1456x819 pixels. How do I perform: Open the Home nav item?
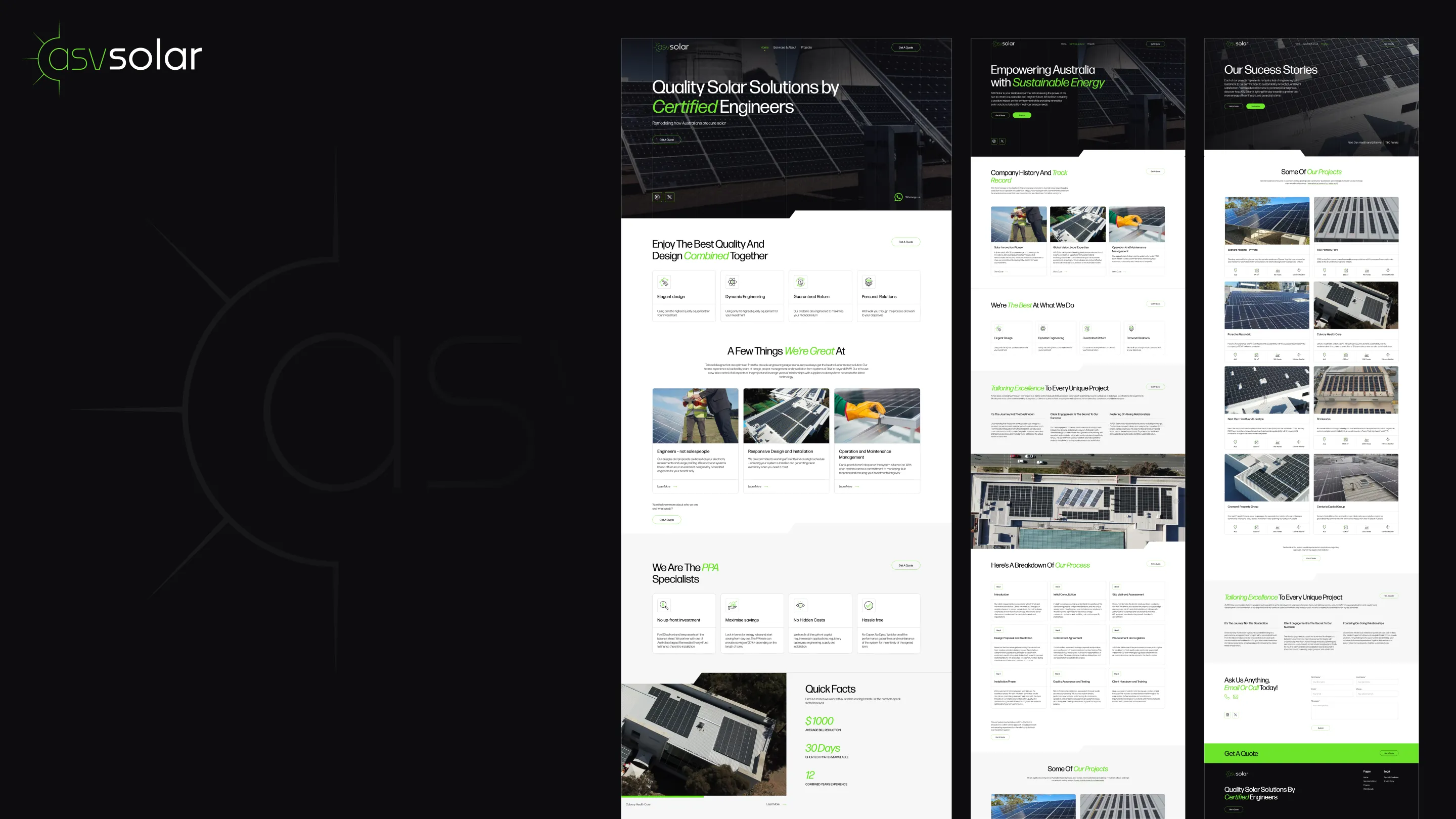pyautogui.click(x=765, y=48)
